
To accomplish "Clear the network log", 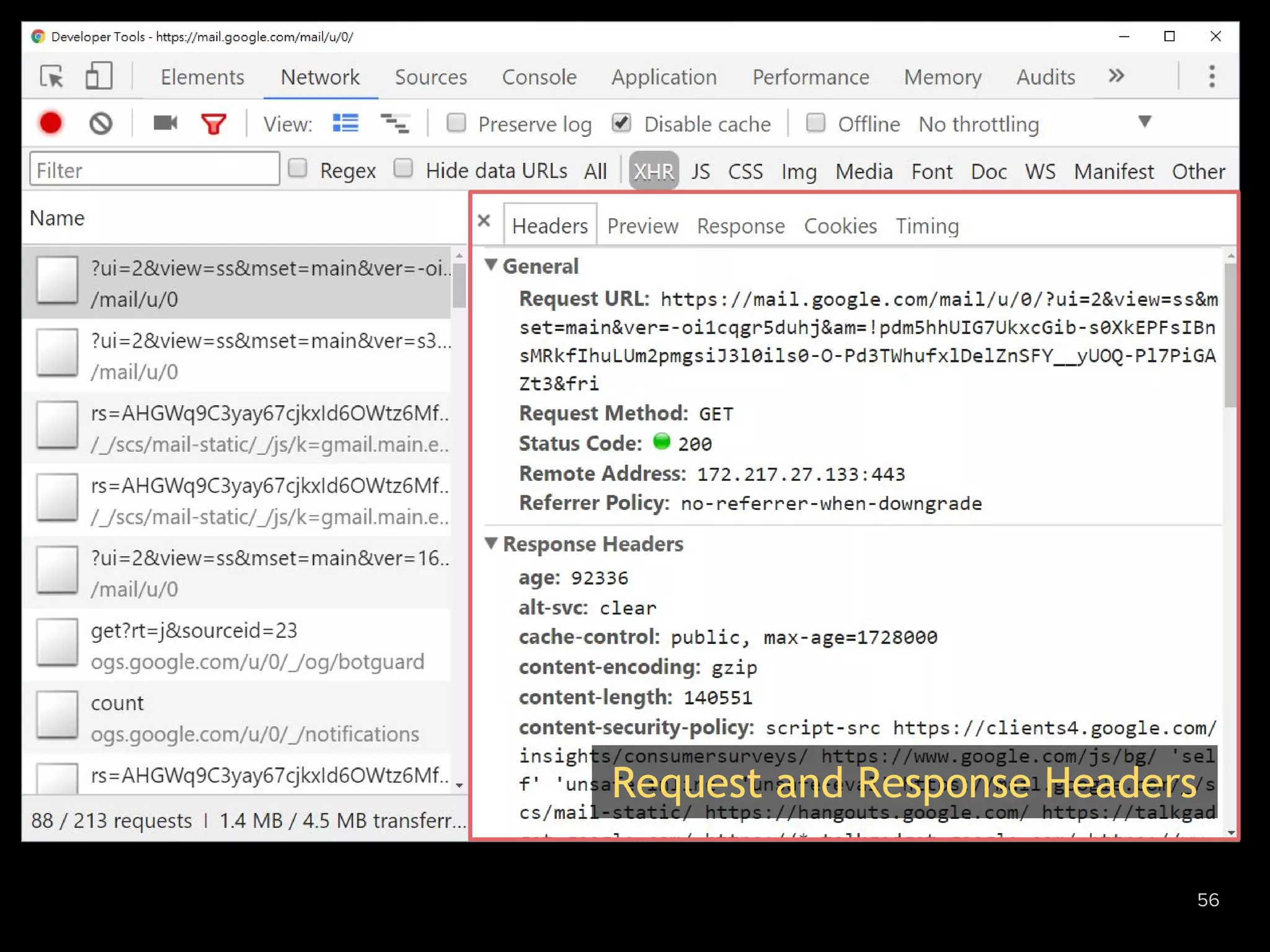I will (100, 123).
